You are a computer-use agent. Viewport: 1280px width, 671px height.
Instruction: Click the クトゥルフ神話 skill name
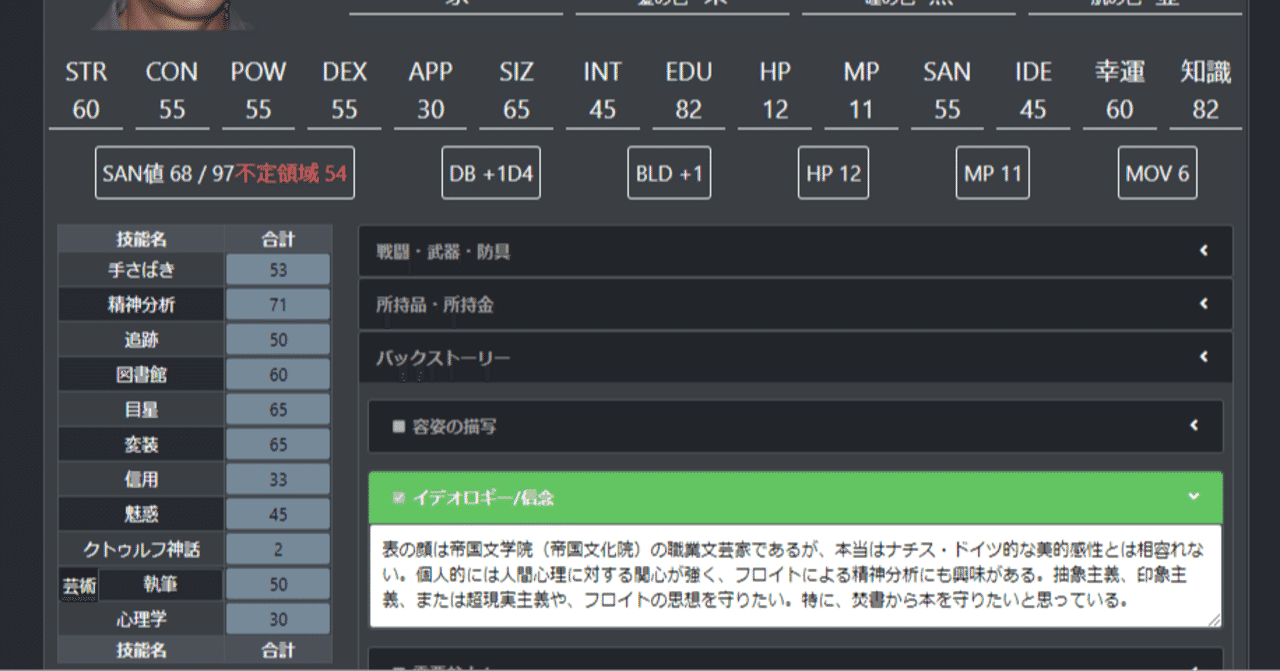click(x=141, y=550)
